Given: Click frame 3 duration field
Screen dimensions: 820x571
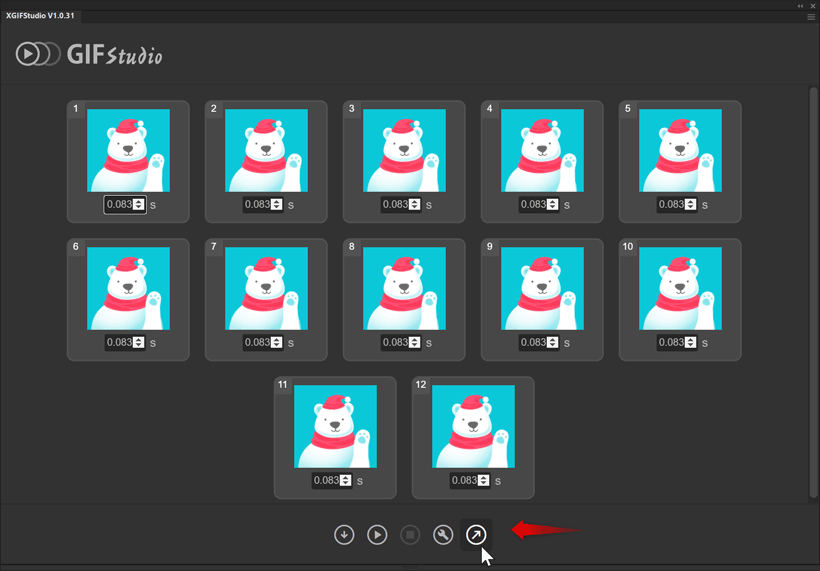Looking at the screenshot, I should pyautogui.click(x=401, y=204).
